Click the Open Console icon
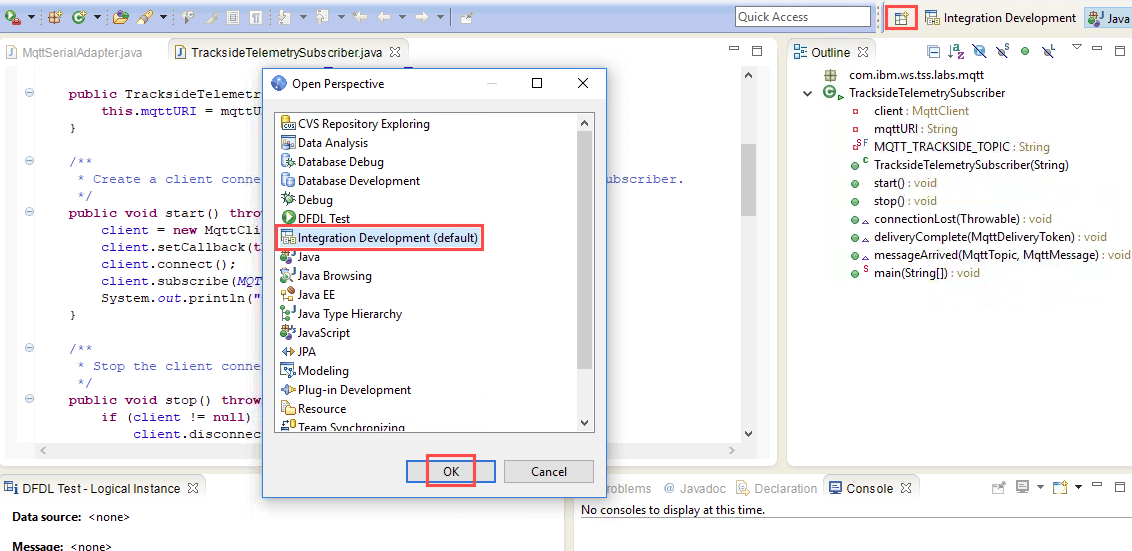Screen dimensions: 1132x551 (1060, 487)
